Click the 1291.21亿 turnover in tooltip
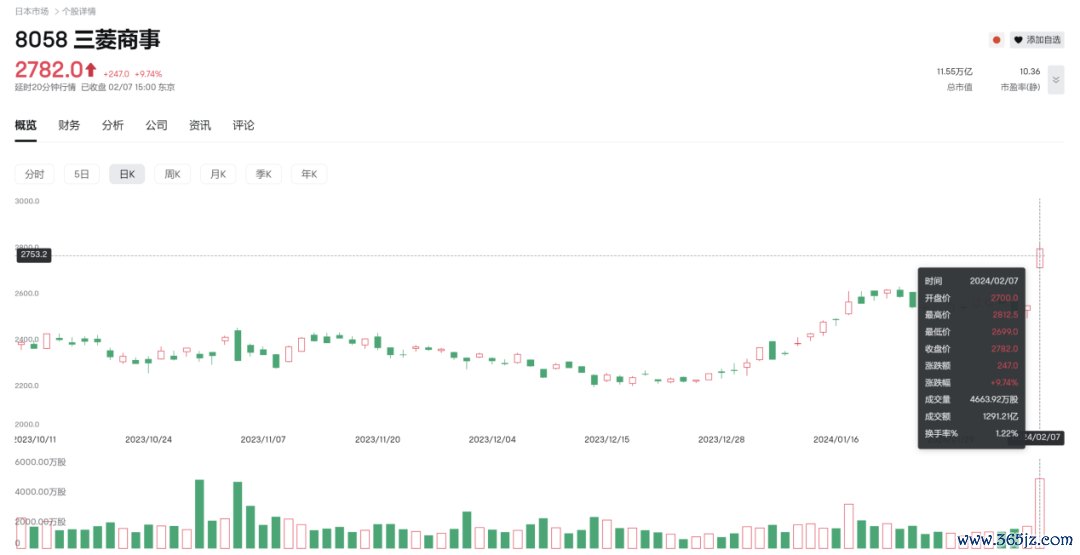The width and height of the screenshot is (1080, 555). [1000, 417]
